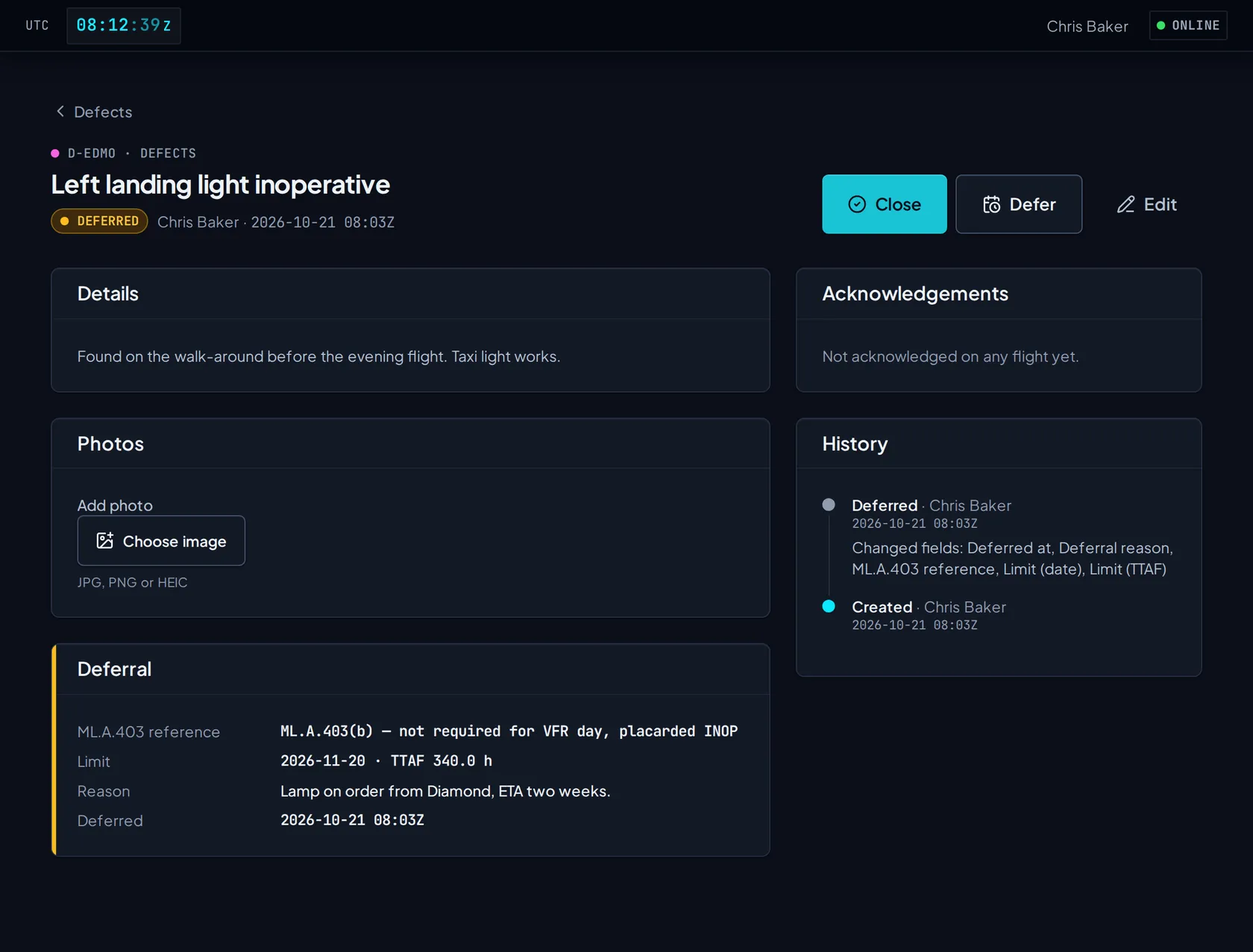
Task: Click the DEFECTS breadcrumb label
Action: point(168,153)
